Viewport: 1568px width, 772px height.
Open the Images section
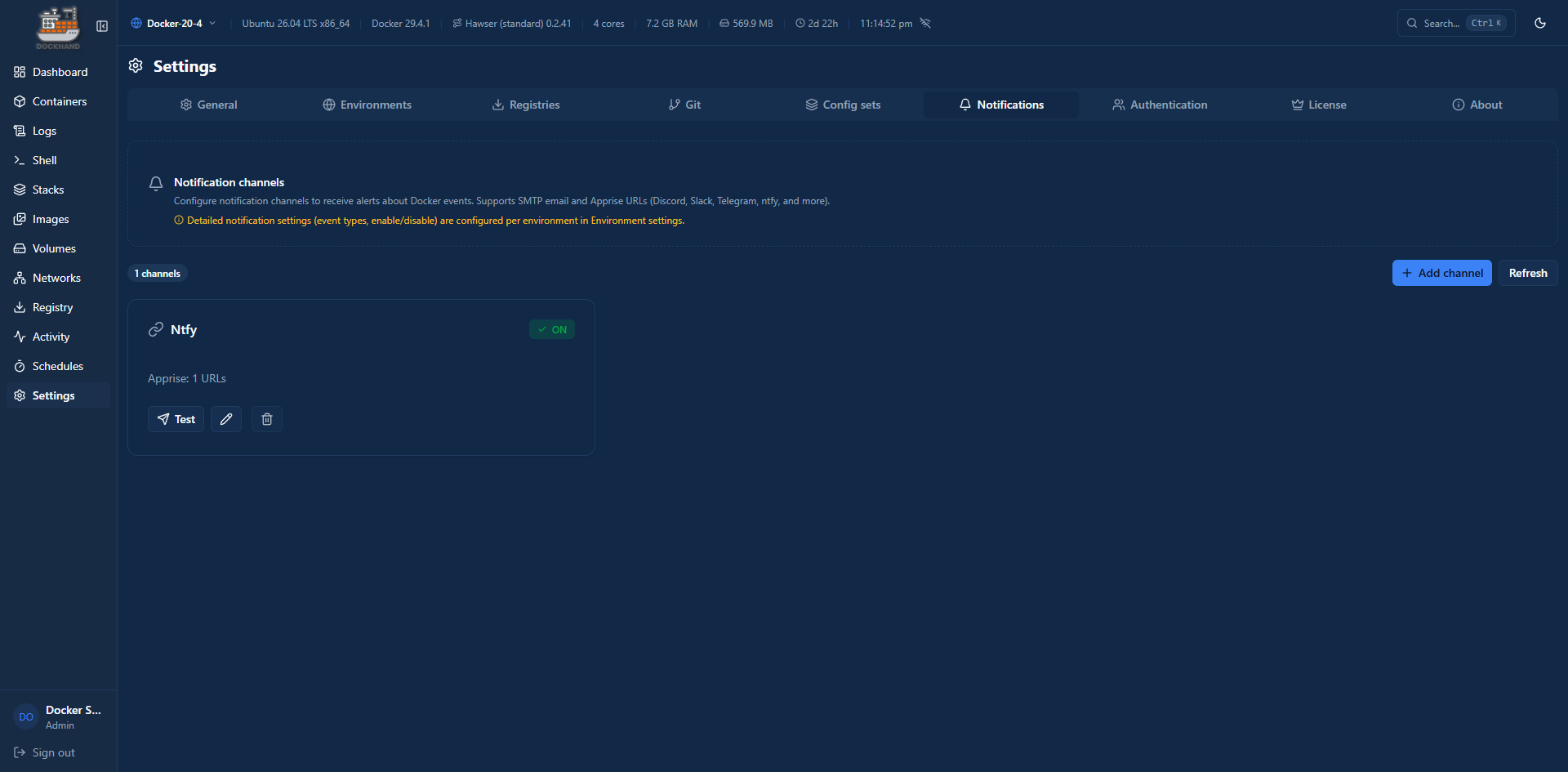point(58,219)
